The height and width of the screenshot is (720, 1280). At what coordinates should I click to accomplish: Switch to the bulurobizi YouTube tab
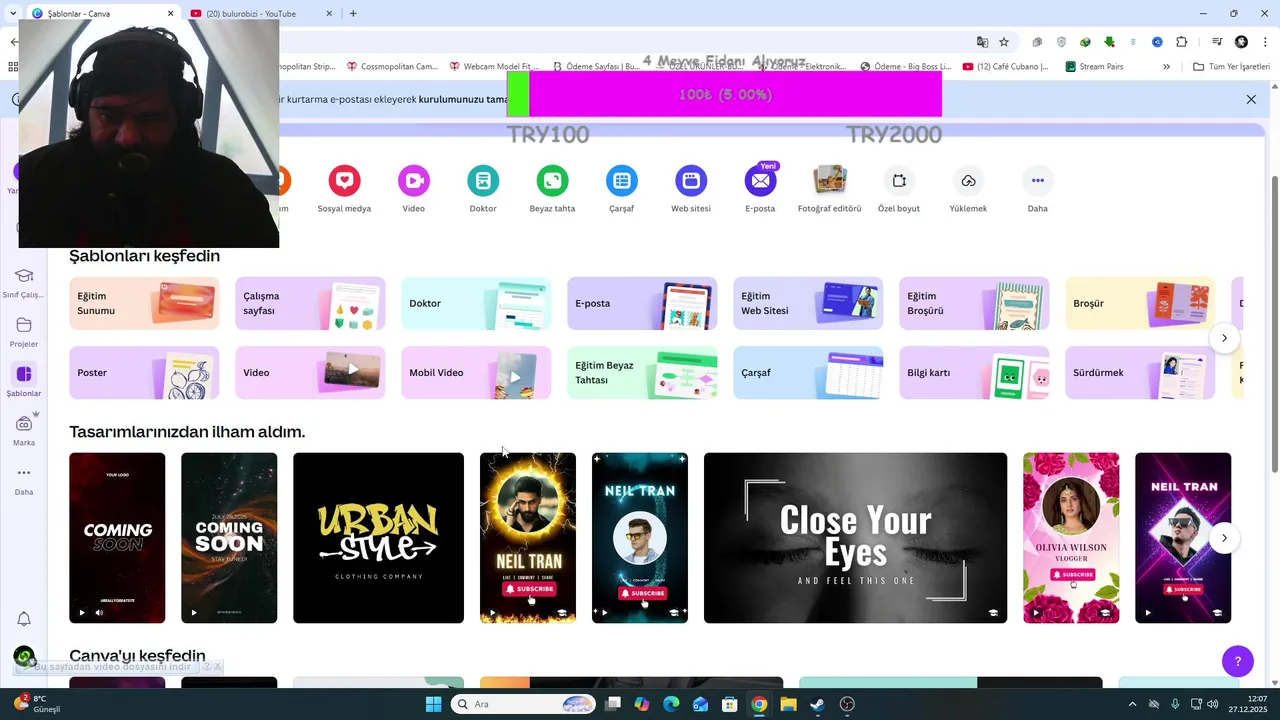262,14
